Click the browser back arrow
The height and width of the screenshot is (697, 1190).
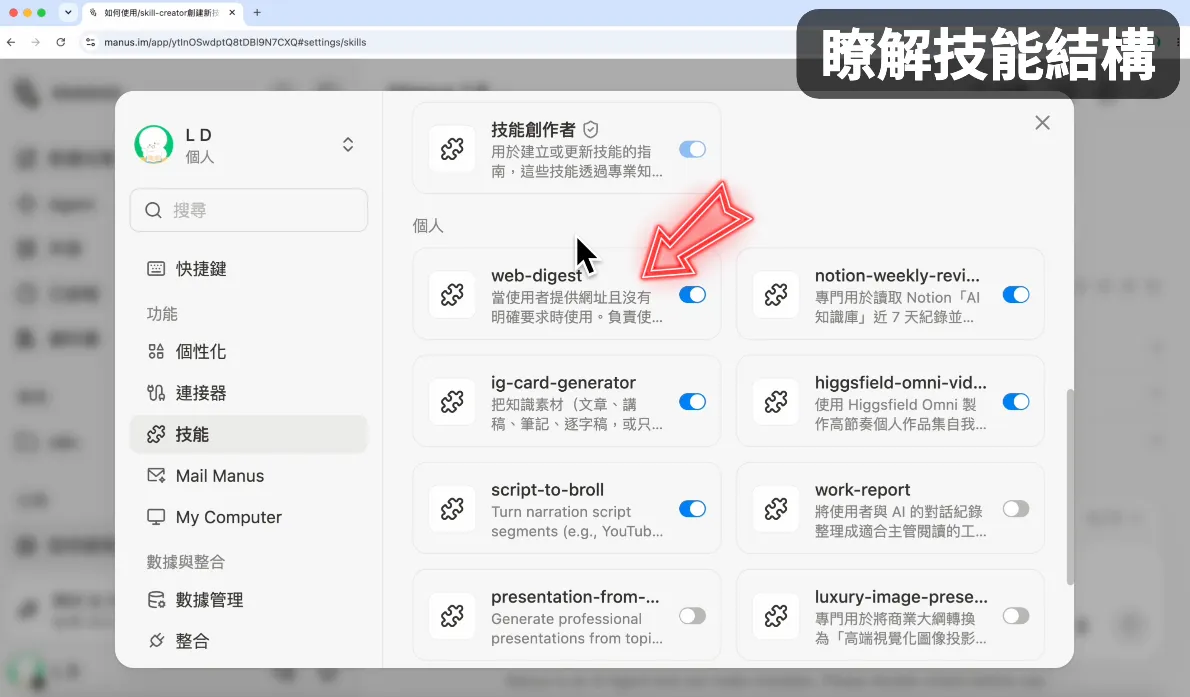tap(11, 43)
